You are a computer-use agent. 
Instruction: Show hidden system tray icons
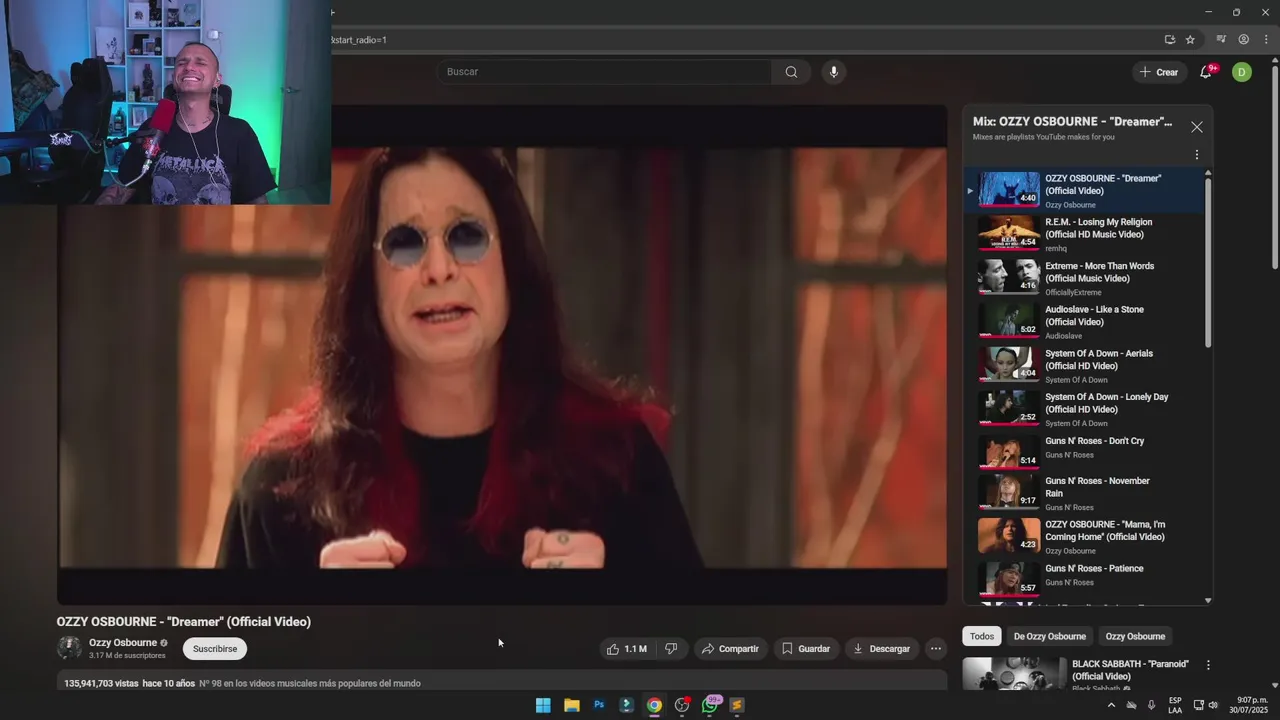[x=1111, y=705]
